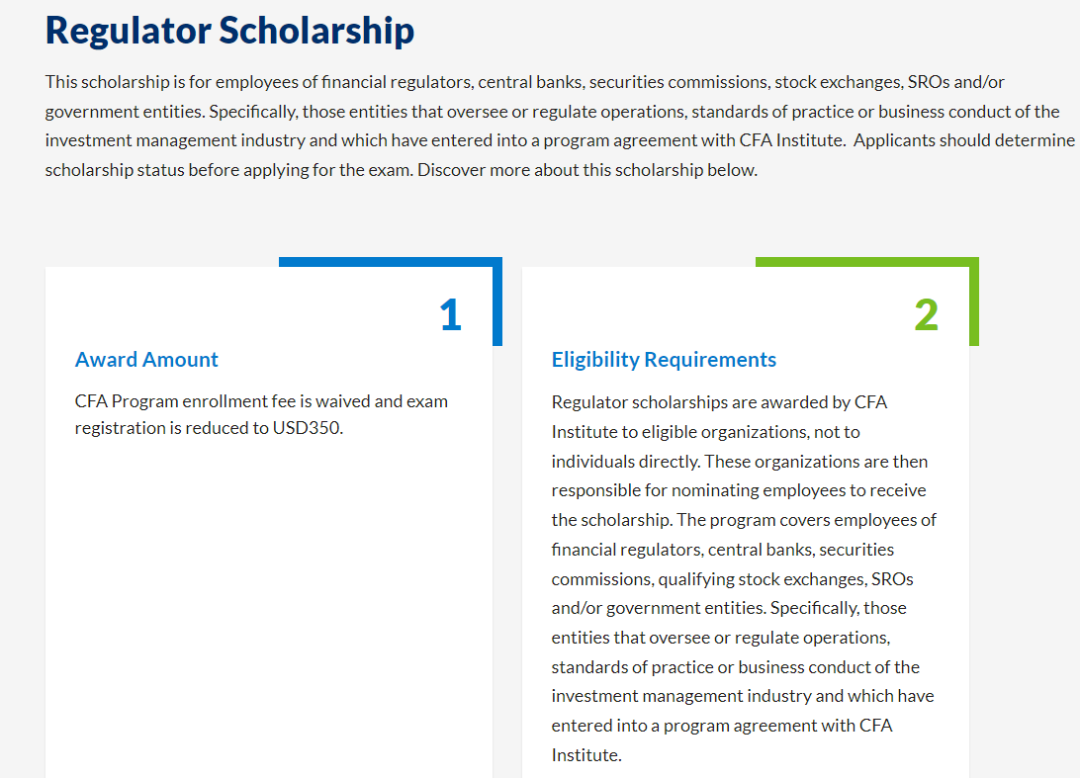Viewport: 1080px width, 778px height.
Task: Click the "Discover more about this scholarship below" sentence
Action: coord(587,170)
